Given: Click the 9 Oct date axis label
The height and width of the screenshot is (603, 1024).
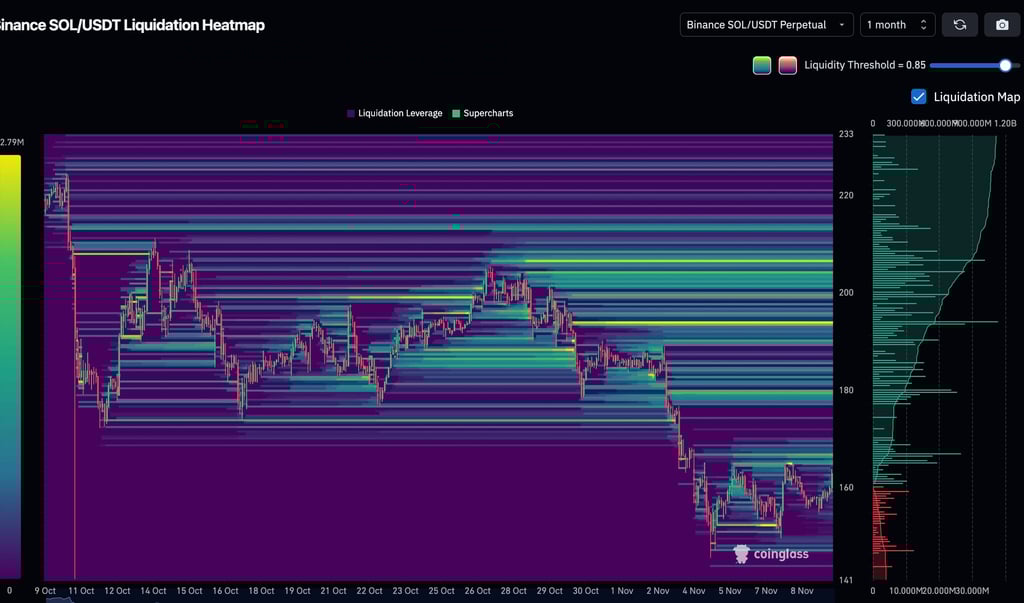Looking at the screenshot, I should [45, 591].
